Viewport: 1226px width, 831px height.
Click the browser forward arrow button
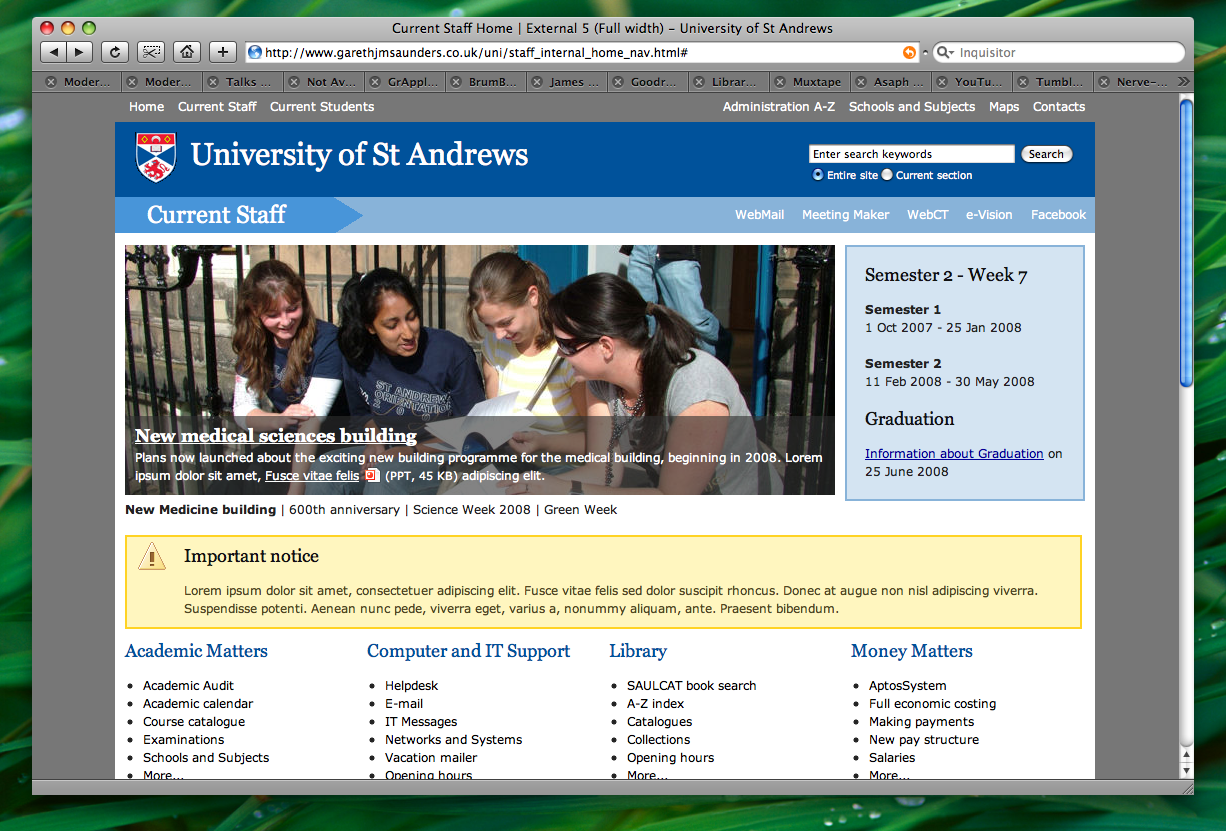click(79, 52)
